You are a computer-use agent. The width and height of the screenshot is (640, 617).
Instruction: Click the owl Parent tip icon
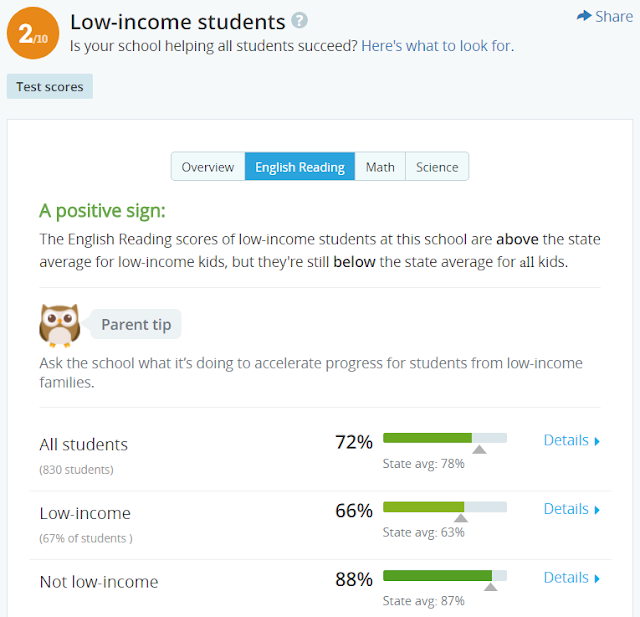click(x=60, y=325)
